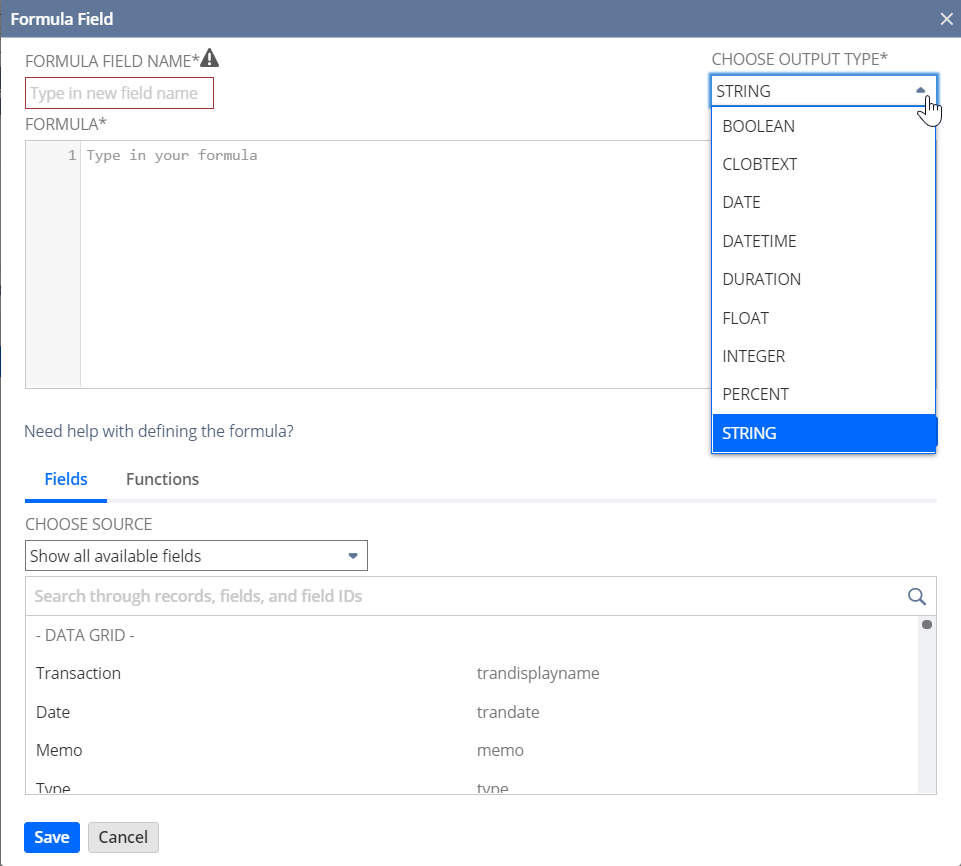Save the formula field

[x=52, y=837]
